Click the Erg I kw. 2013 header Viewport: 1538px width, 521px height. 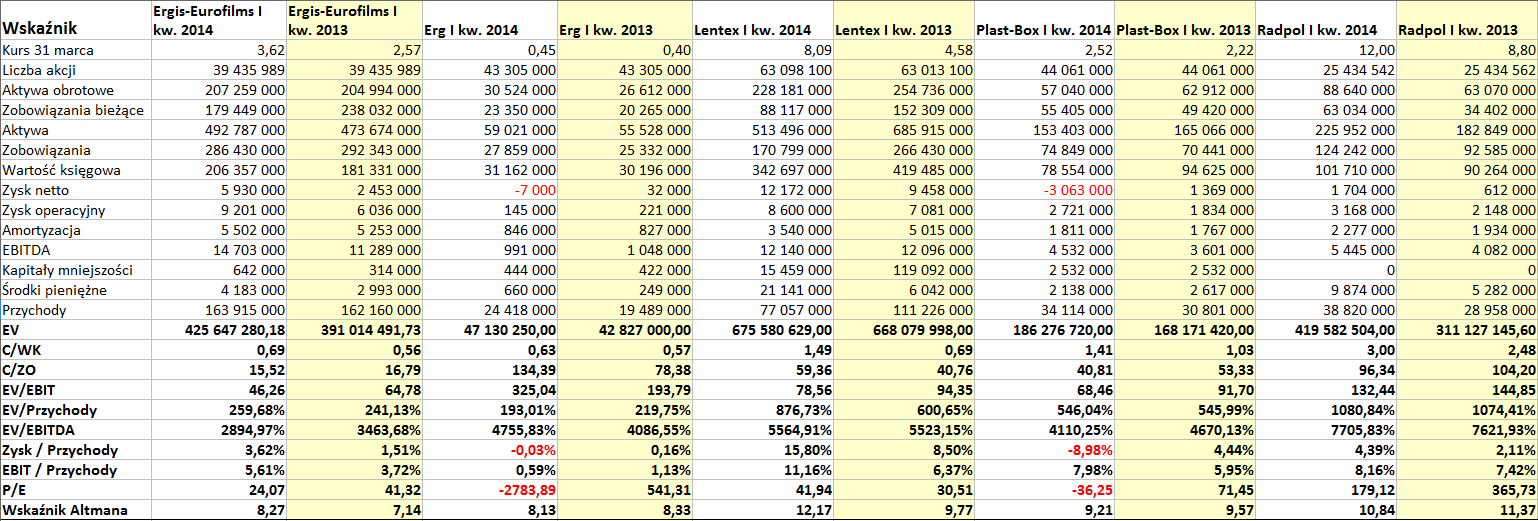tap(623, 20)
